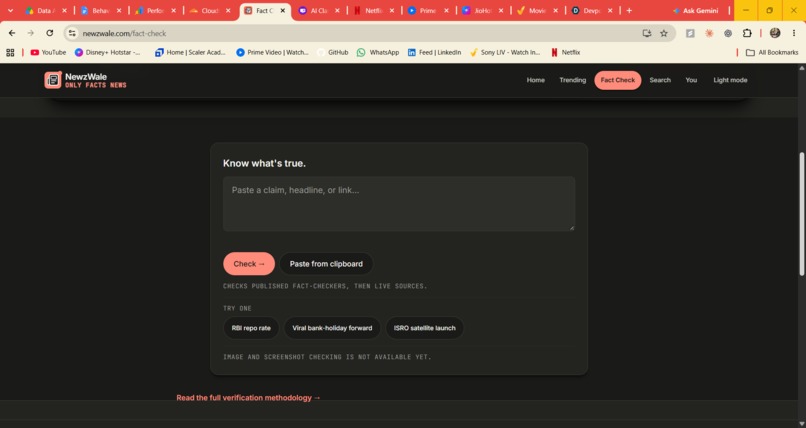Image resolution: width=806 pixels, height=428 pixels.
Task: Click the NewzWale logo icon
Action: point(53,80)
